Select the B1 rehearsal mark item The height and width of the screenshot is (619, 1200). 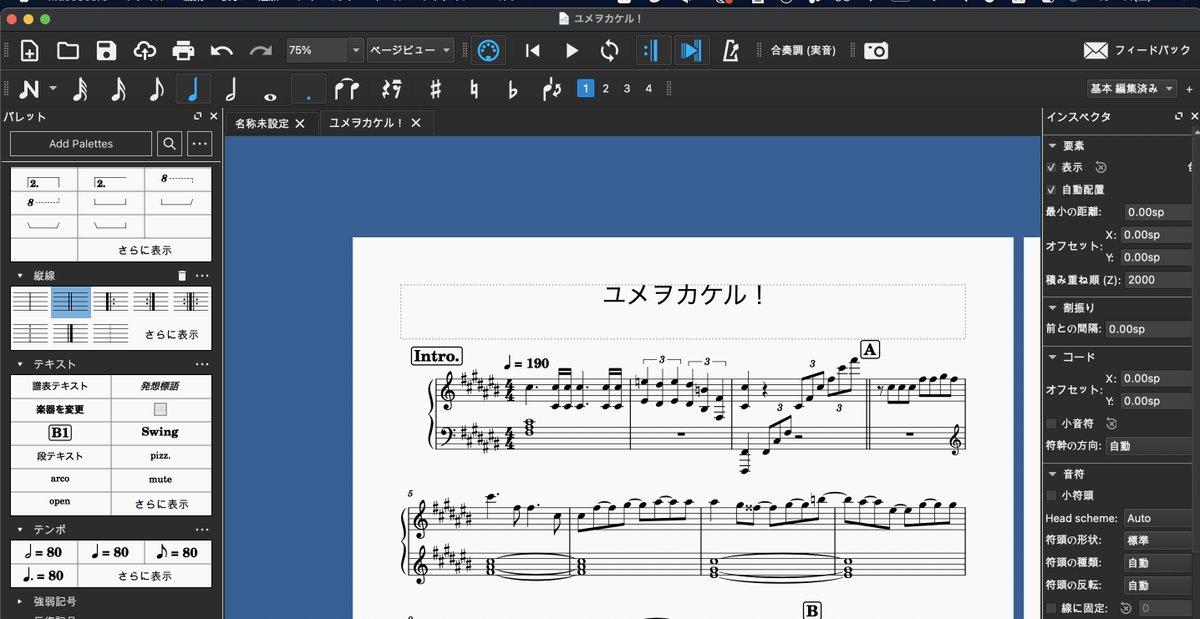[60, 432]
